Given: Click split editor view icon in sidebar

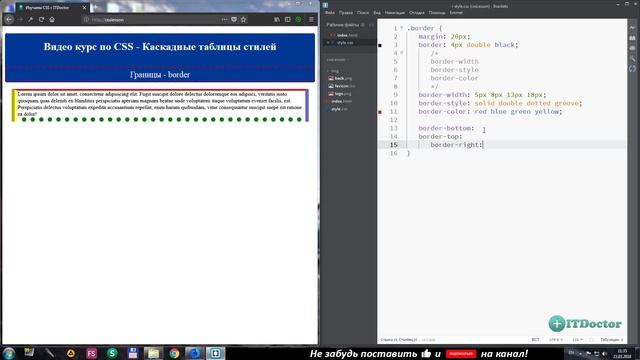Looking at the screenshot, I should point(371,25).
